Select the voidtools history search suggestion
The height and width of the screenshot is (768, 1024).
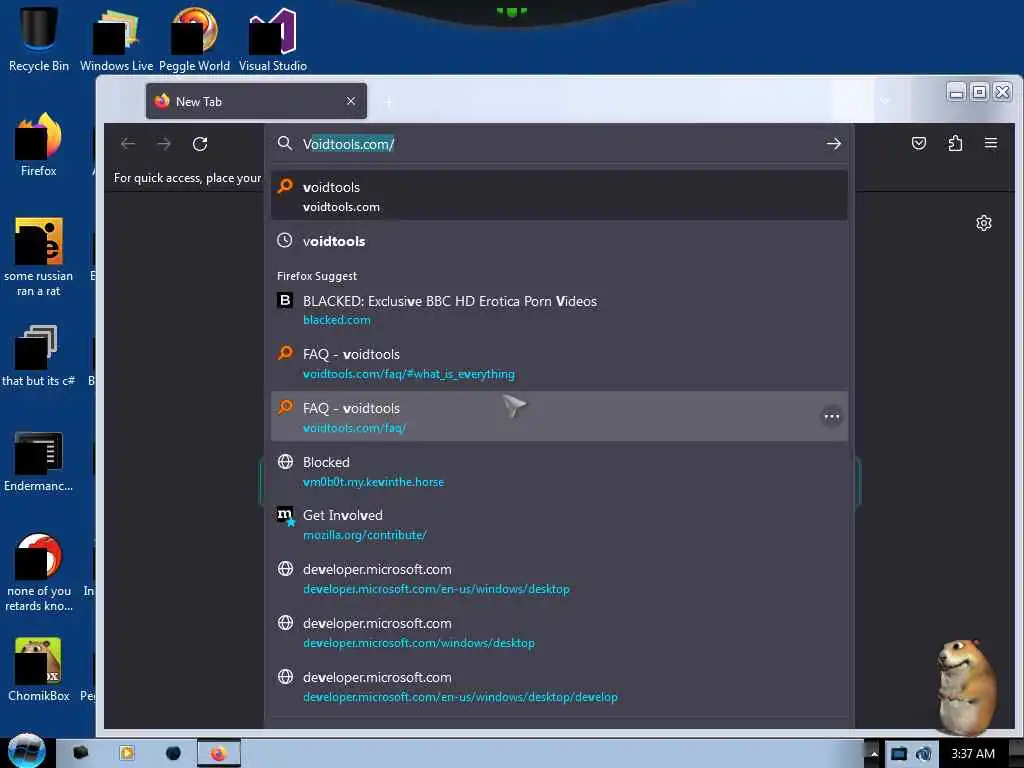tap(559, 241)
